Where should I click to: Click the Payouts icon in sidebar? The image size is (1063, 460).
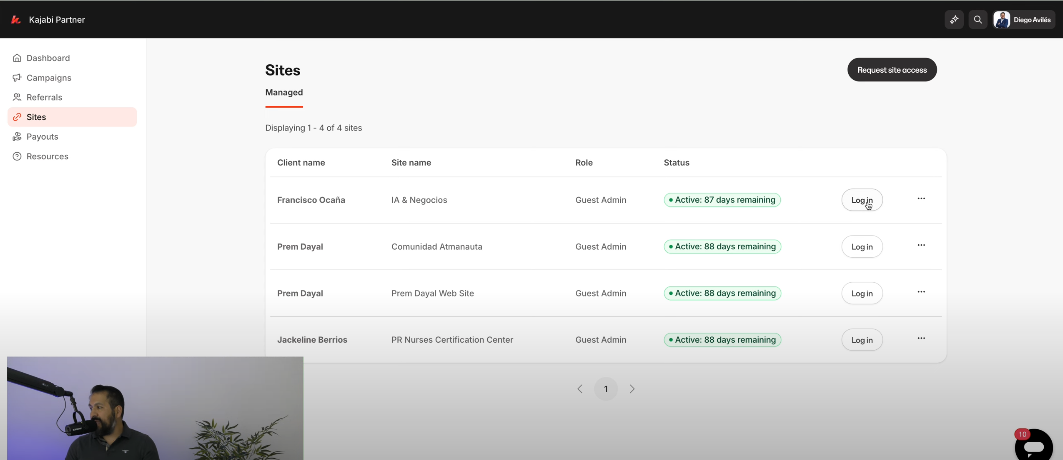coord(17,137)
